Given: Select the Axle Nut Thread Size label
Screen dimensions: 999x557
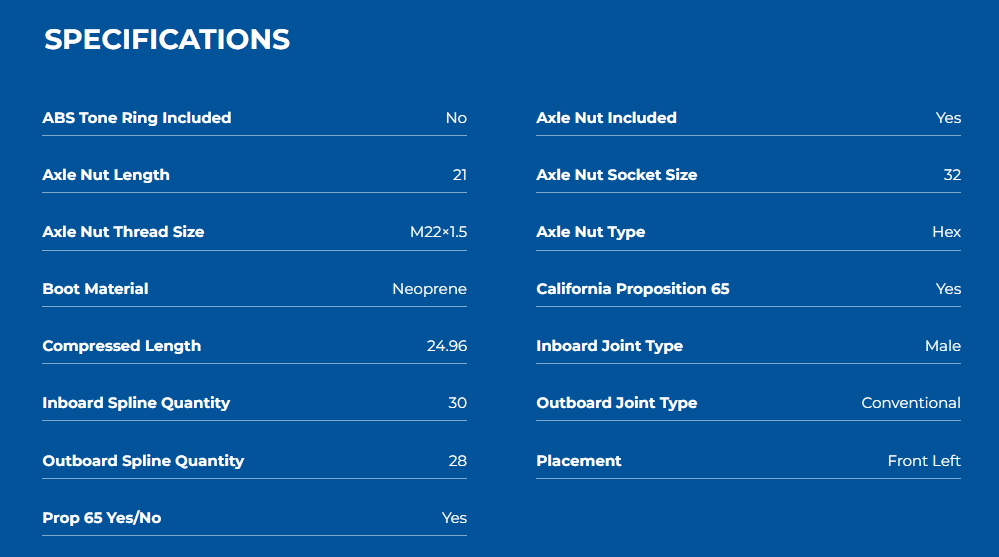Looking at the screenshot, I should pos(124,232).
